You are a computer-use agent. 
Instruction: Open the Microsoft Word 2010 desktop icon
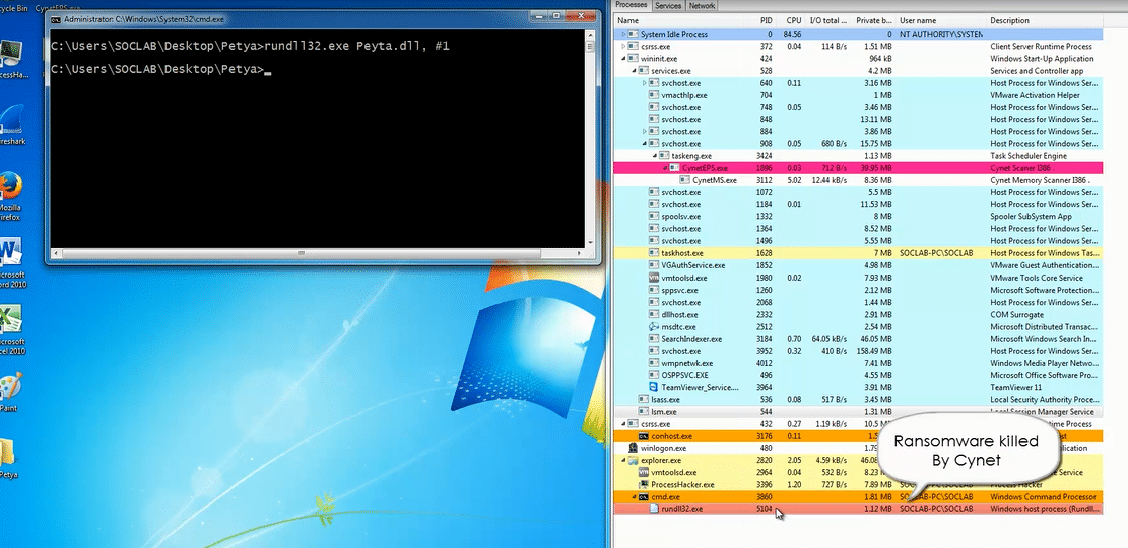[11, 263]
